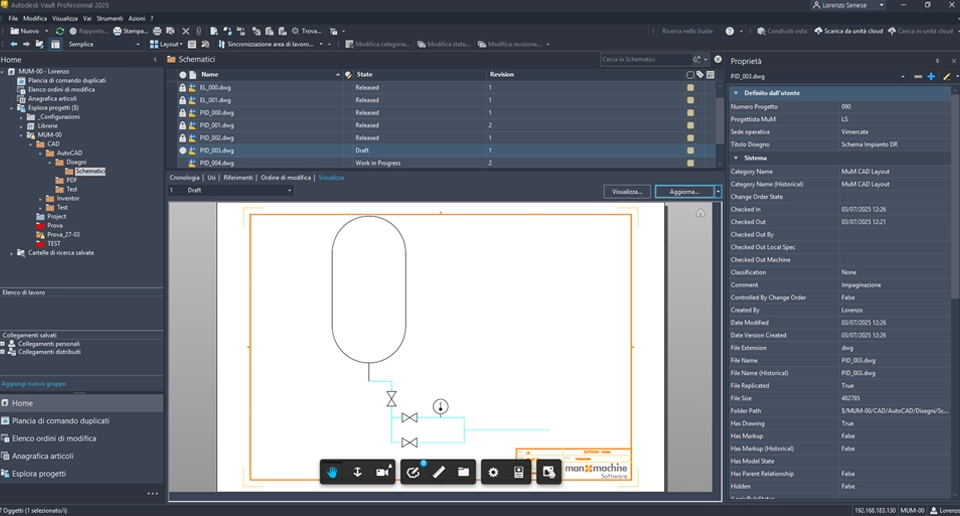Switch to the Cronologia tab
Screen dimensions: 960x516
pos(184,178)
